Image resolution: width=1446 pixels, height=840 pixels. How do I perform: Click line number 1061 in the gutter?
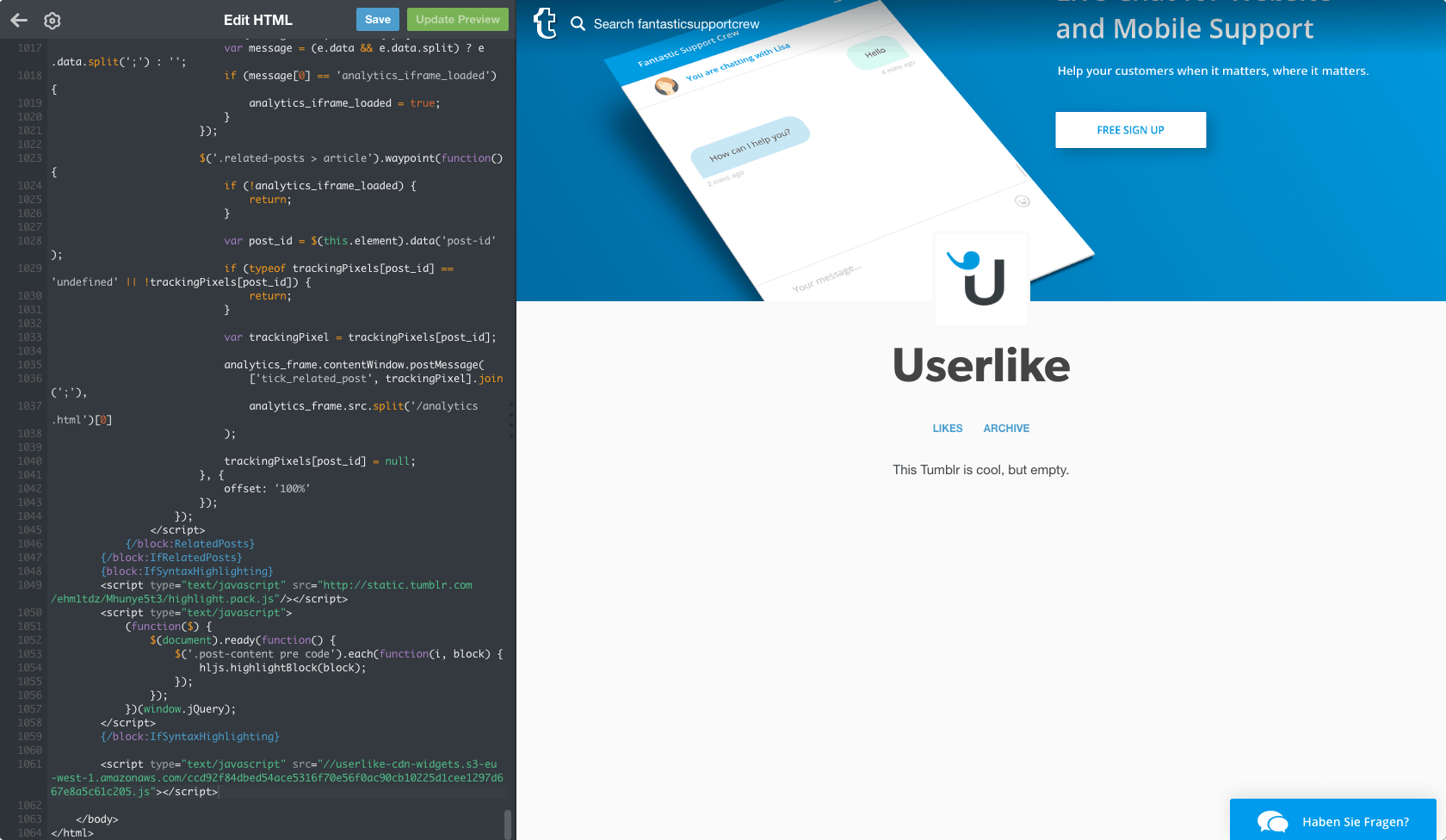[29, 764]
